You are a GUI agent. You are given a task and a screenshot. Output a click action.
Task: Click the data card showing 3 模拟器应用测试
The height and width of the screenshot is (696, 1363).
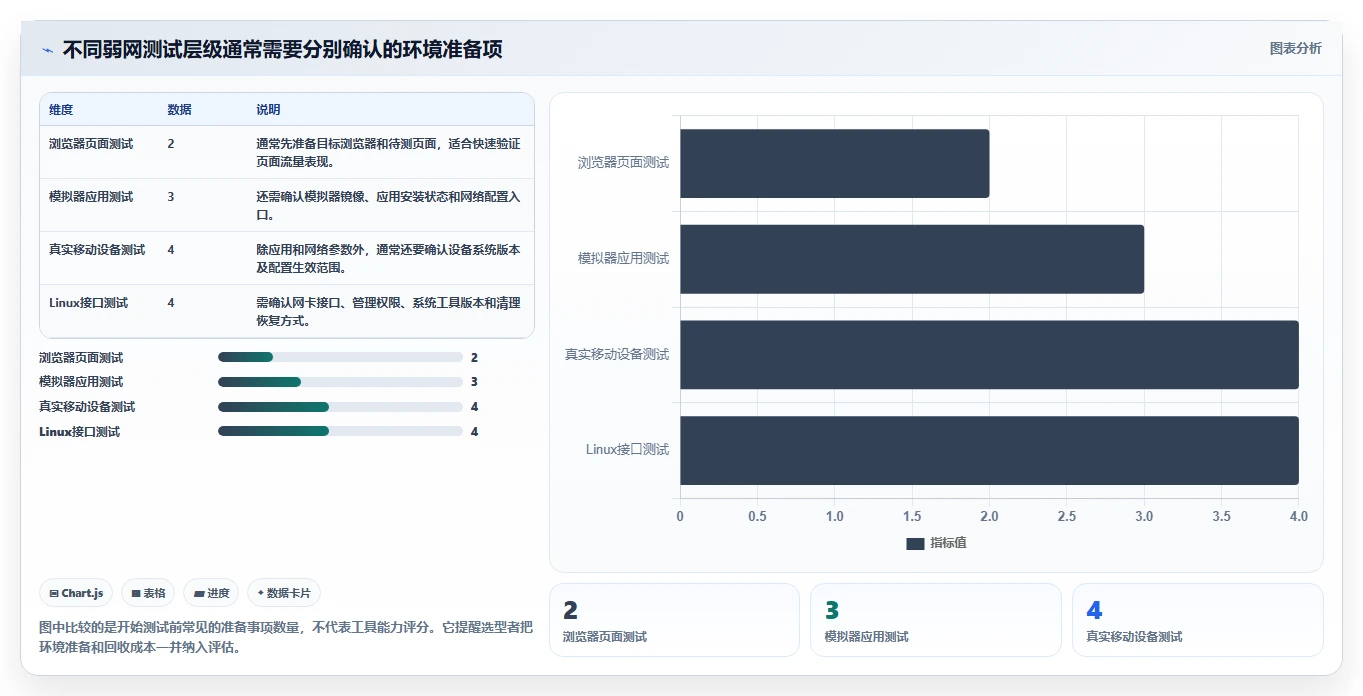pyautogui.click(x=936, y=620)
